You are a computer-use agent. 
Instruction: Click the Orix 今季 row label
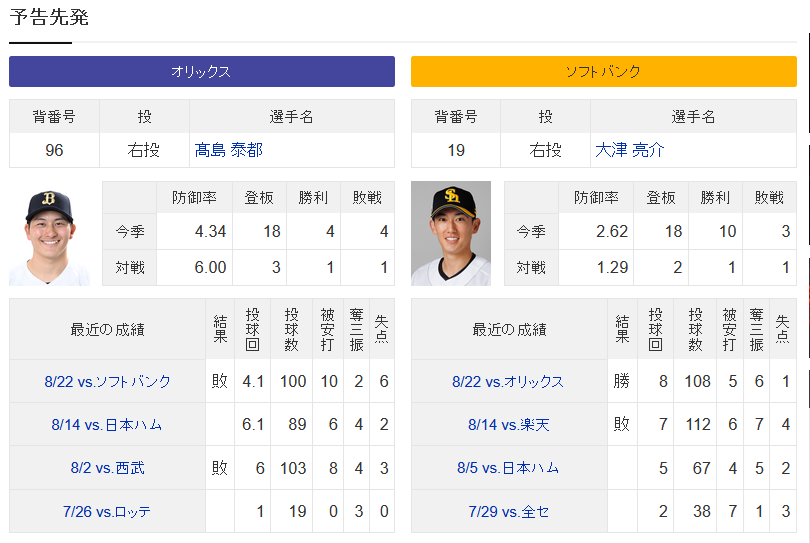(130, 231)
